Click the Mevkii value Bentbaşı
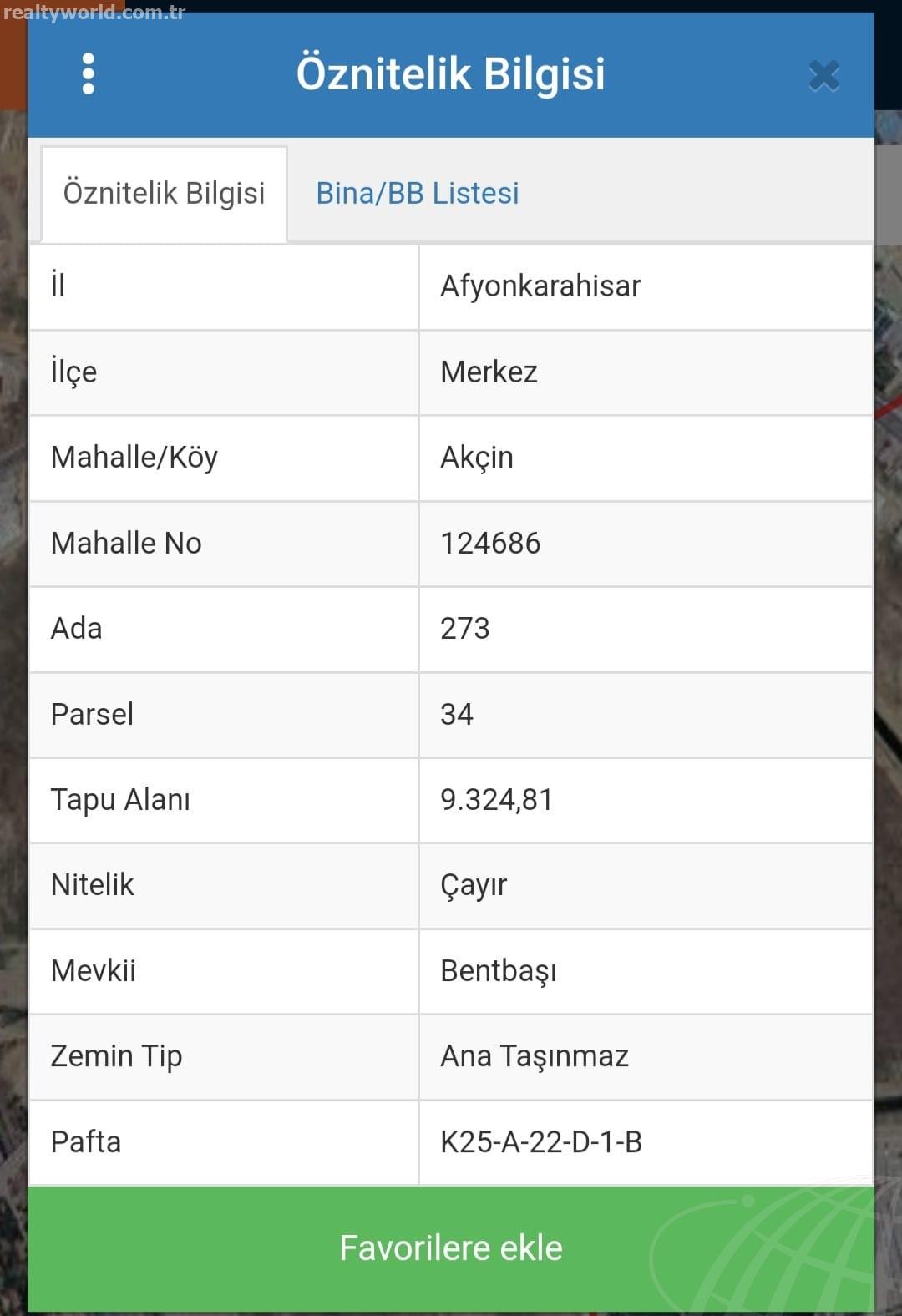This screenshot has width=902, height=1316. pyautogui.click(x=498, y=971)
